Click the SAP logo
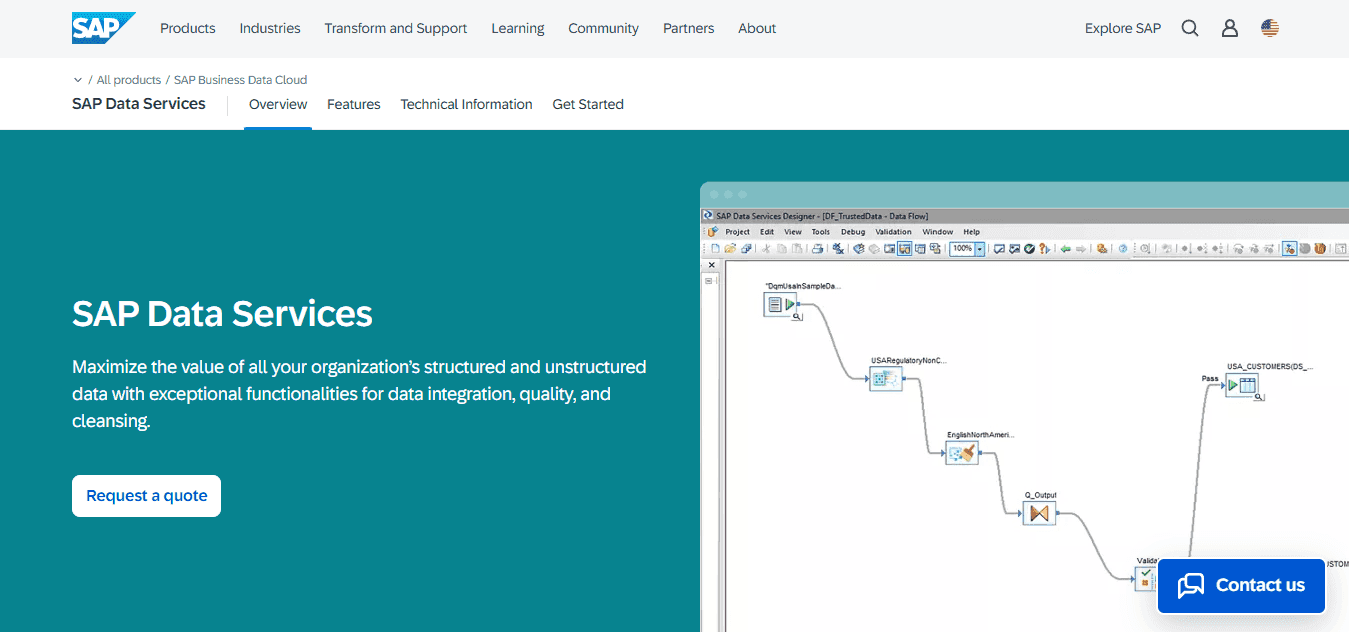Image resolution: width=1349 pixels, height=632 pixels. (103, 27)
